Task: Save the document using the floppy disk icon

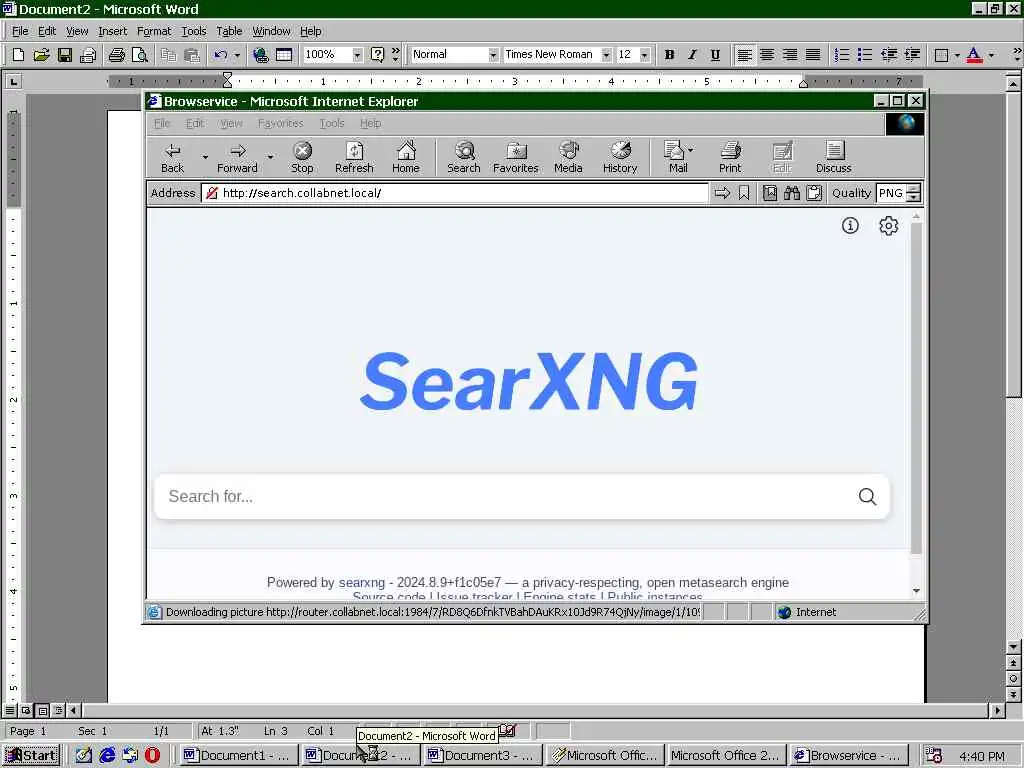Action: [x=65, y=55]
